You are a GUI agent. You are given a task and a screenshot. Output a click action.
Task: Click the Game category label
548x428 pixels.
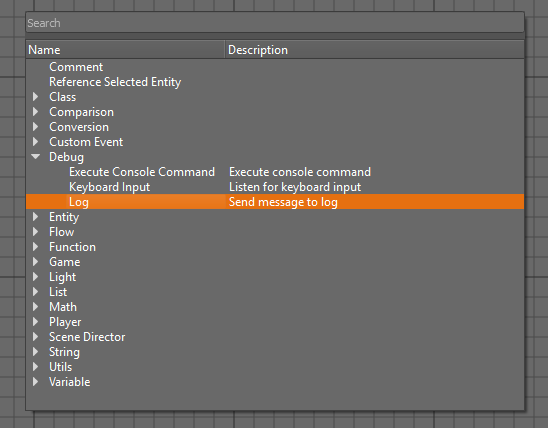[64, 262]
